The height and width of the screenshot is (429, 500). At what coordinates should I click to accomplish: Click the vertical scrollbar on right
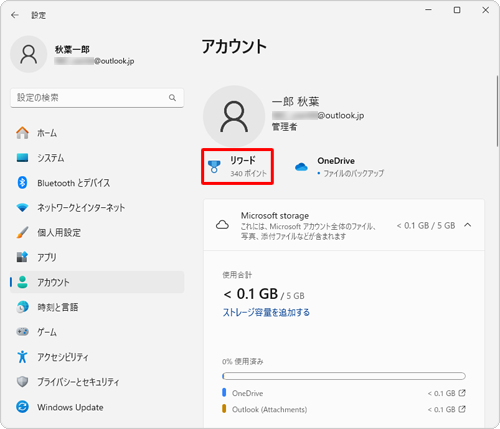[497, 111]
